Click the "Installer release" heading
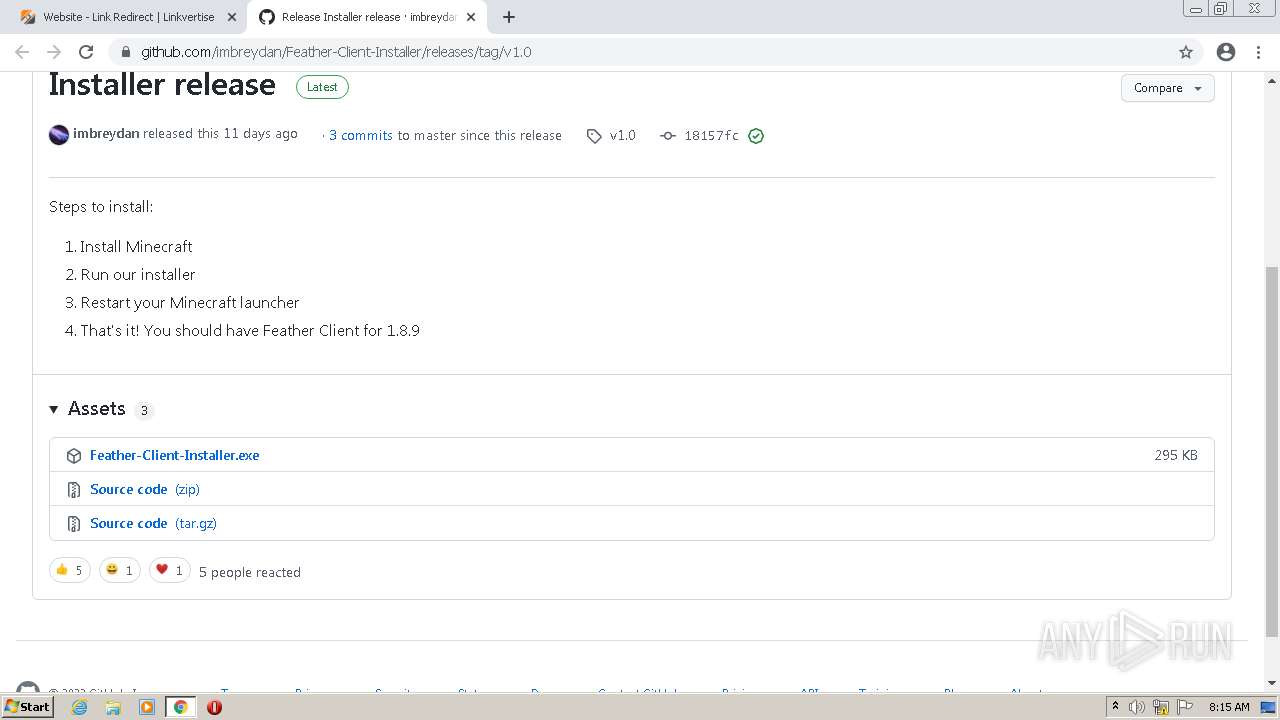Viewport: 1280px width, 720px height. coord(162,84)
